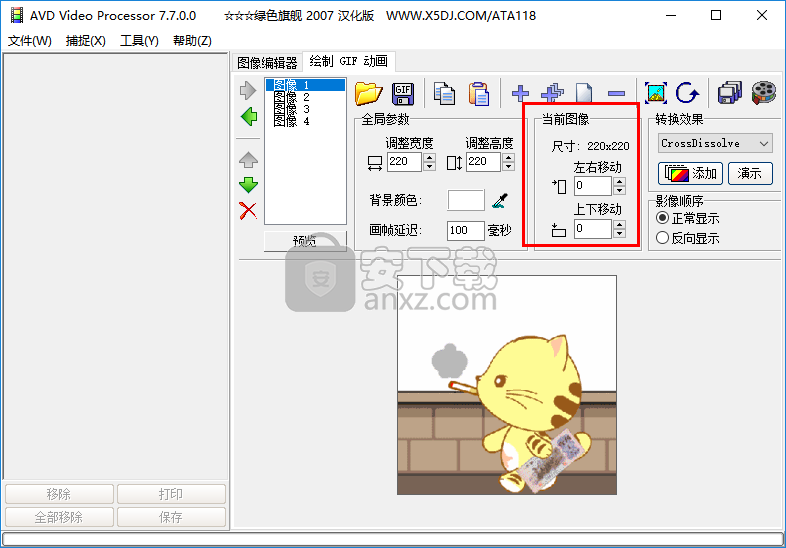The height and width of the screenshot is (548, 786).
Task: Save as GIF using the floppy icon
Action: (403, 93)
